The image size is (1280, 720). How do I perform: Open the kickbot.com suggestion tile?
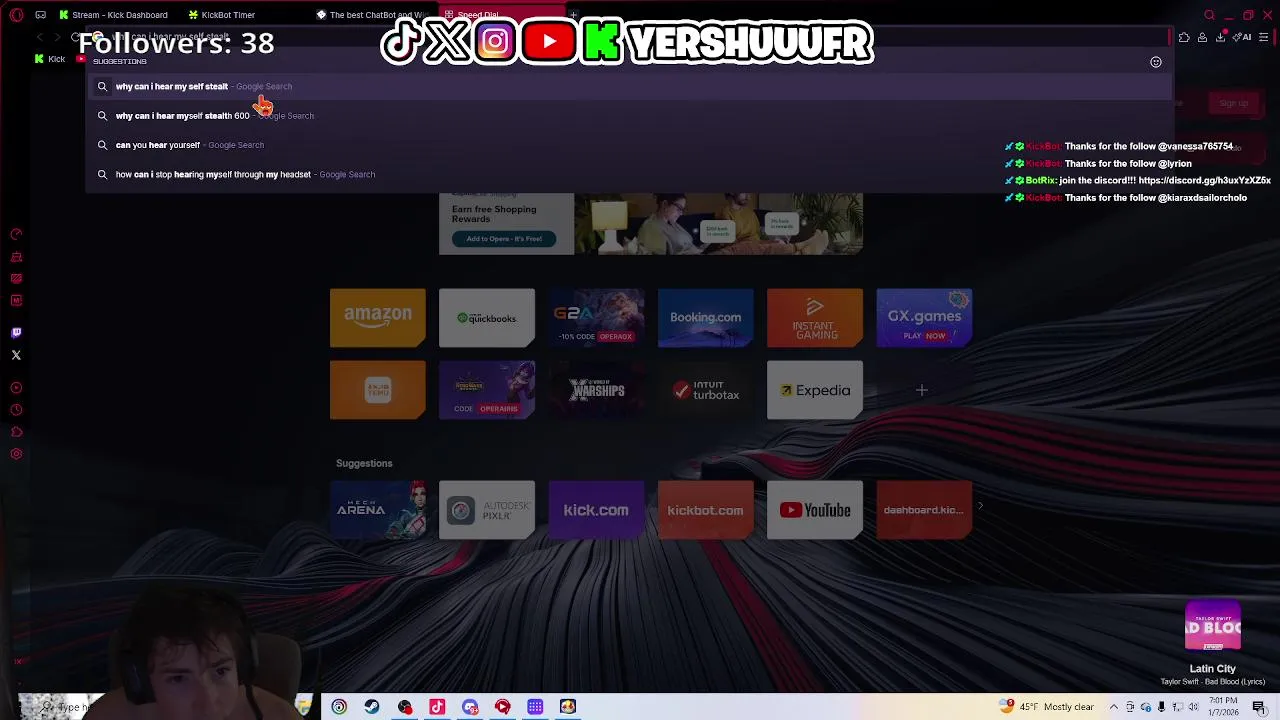(x=705, y=510)
